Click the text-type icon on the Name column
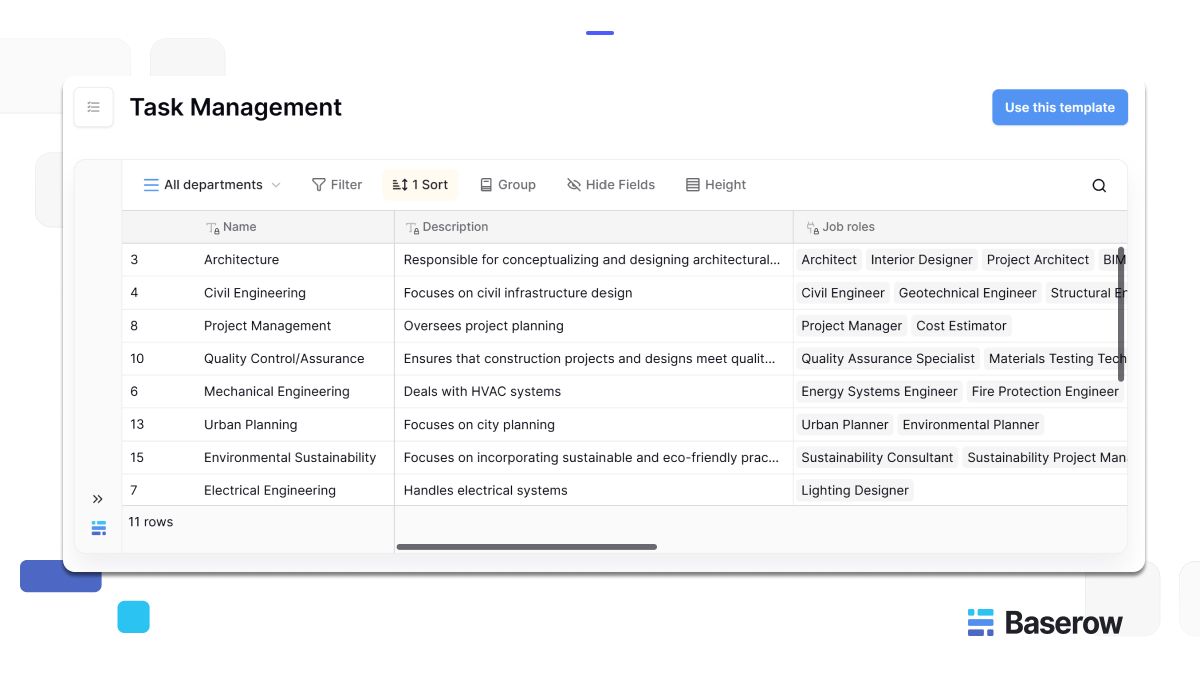1200x675 pixels. point(212,227)
